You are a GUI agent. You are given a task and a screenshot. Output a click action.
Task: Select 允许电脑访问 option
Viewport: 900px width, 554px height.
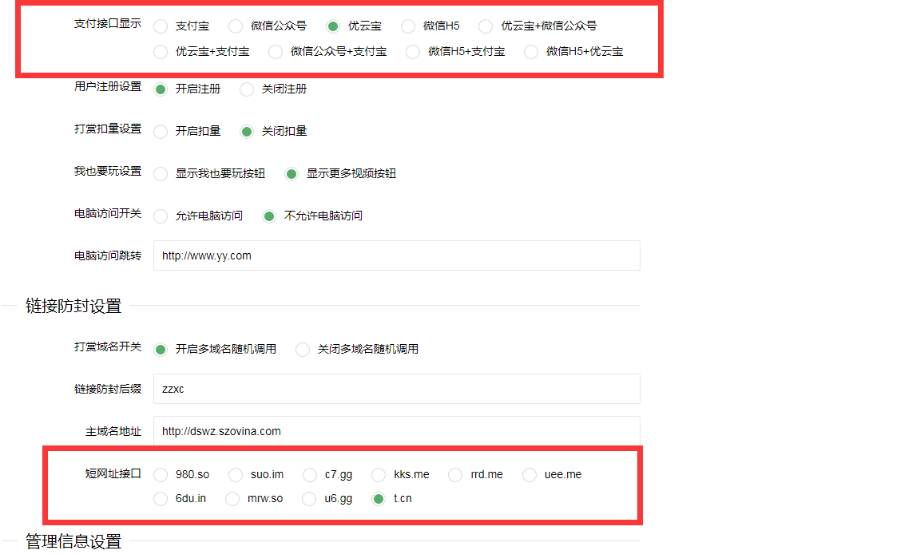click(161, 216)
